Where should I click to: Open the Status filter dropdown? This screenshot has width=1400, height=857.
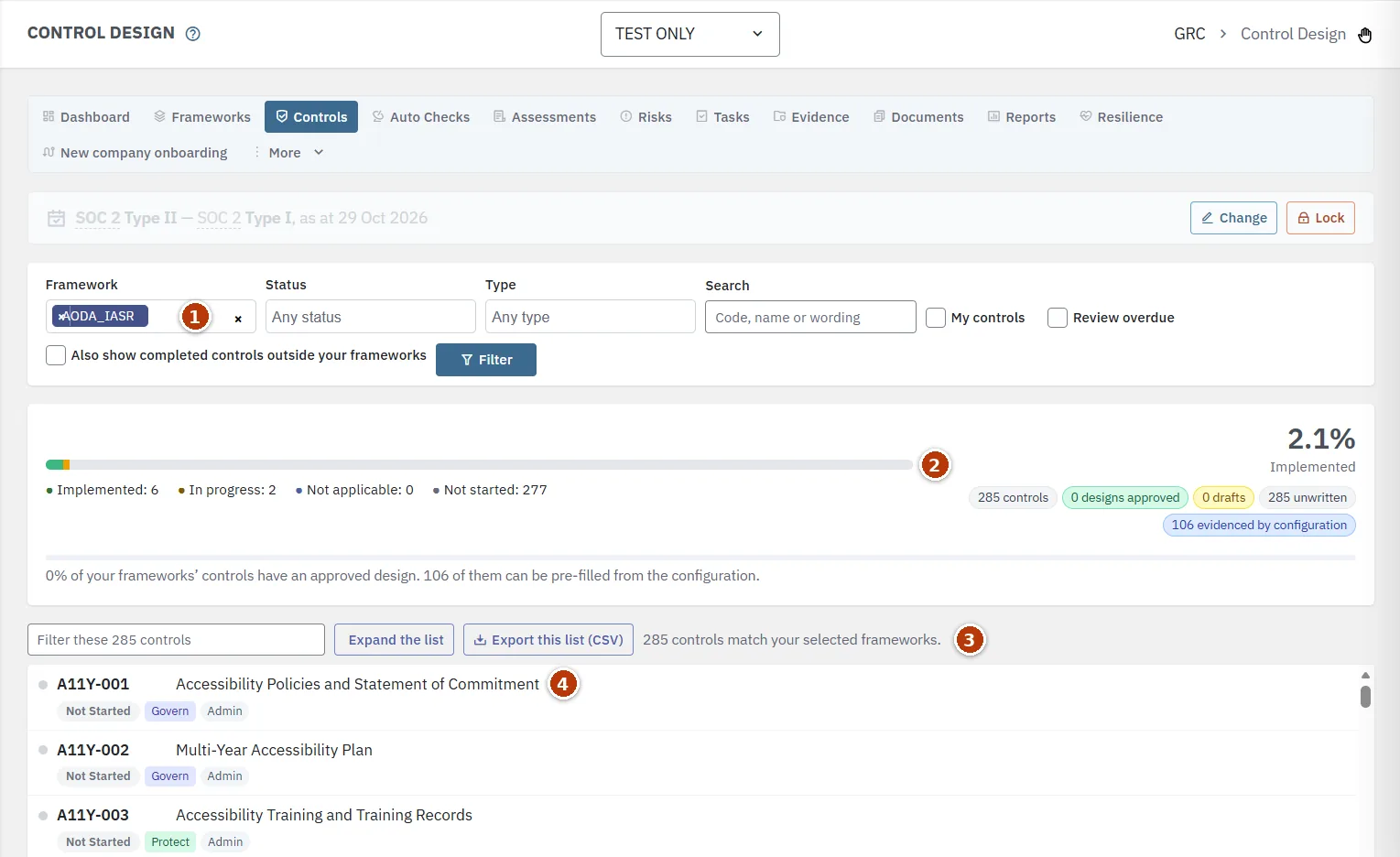370,317
